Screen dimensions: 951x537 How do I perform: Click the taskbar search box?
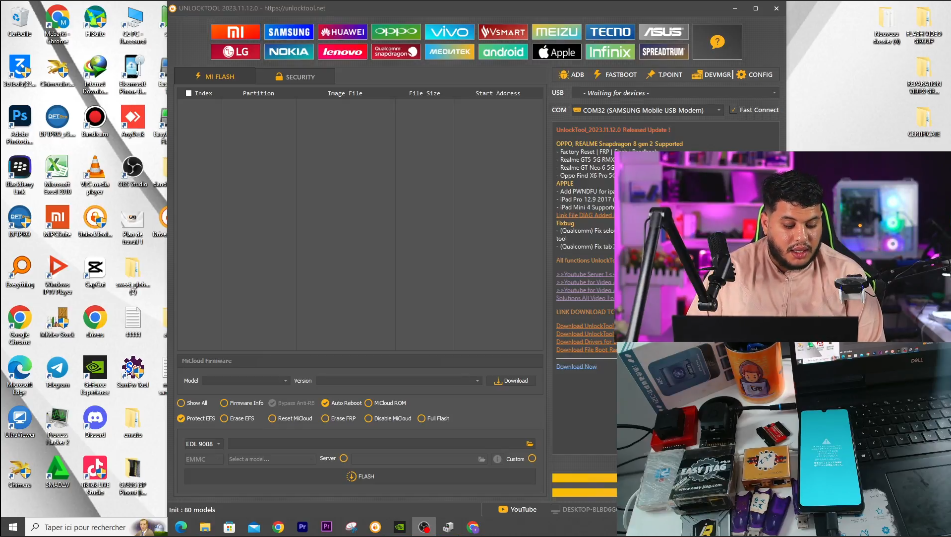96,527
